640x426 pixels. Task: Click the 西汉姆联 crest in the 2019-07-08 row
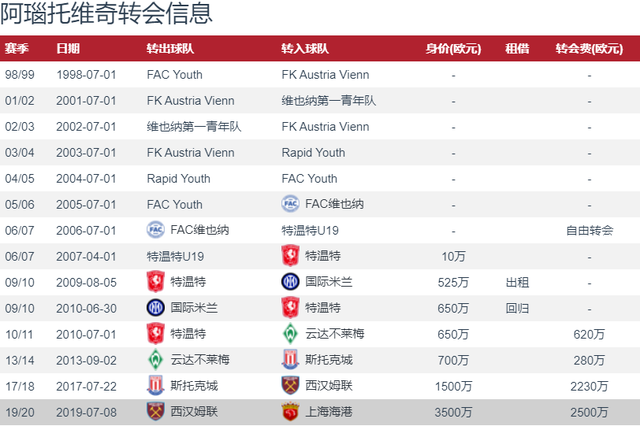(156, 412)
